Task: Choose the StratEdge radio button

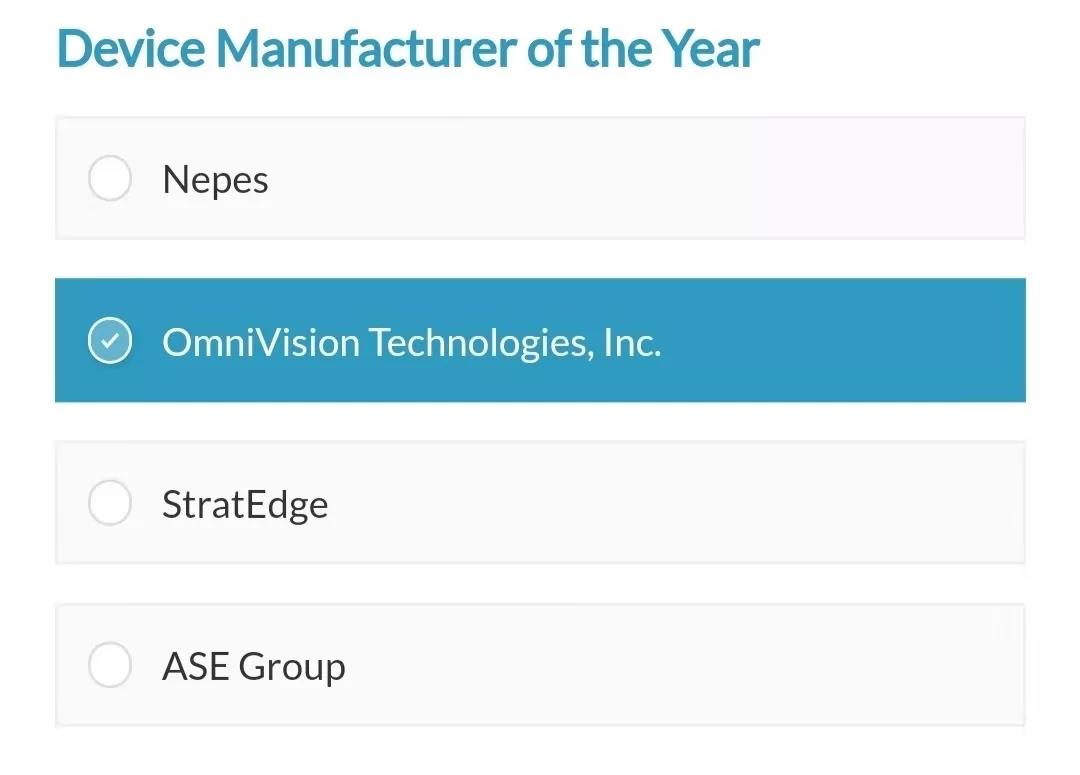Action: coord(110,503)
